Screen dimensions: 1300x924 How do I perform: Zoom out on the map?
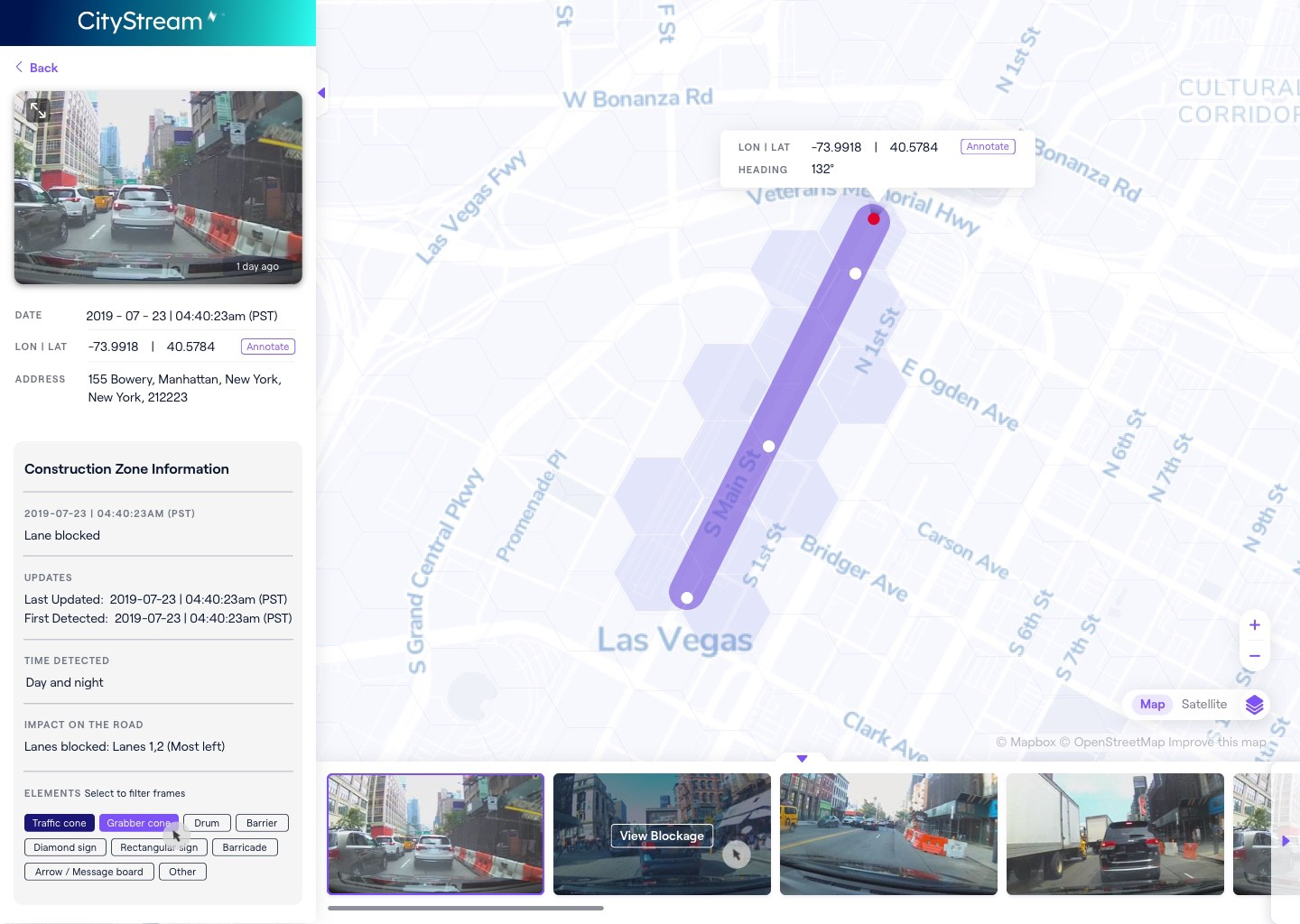coord(1255,656)
